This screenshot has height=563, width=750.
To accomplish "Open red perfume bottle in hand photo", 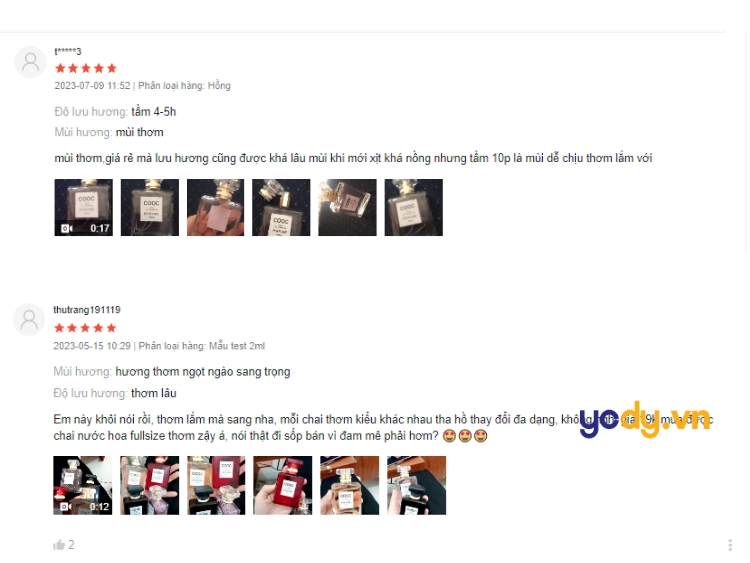I will point(283,486).
